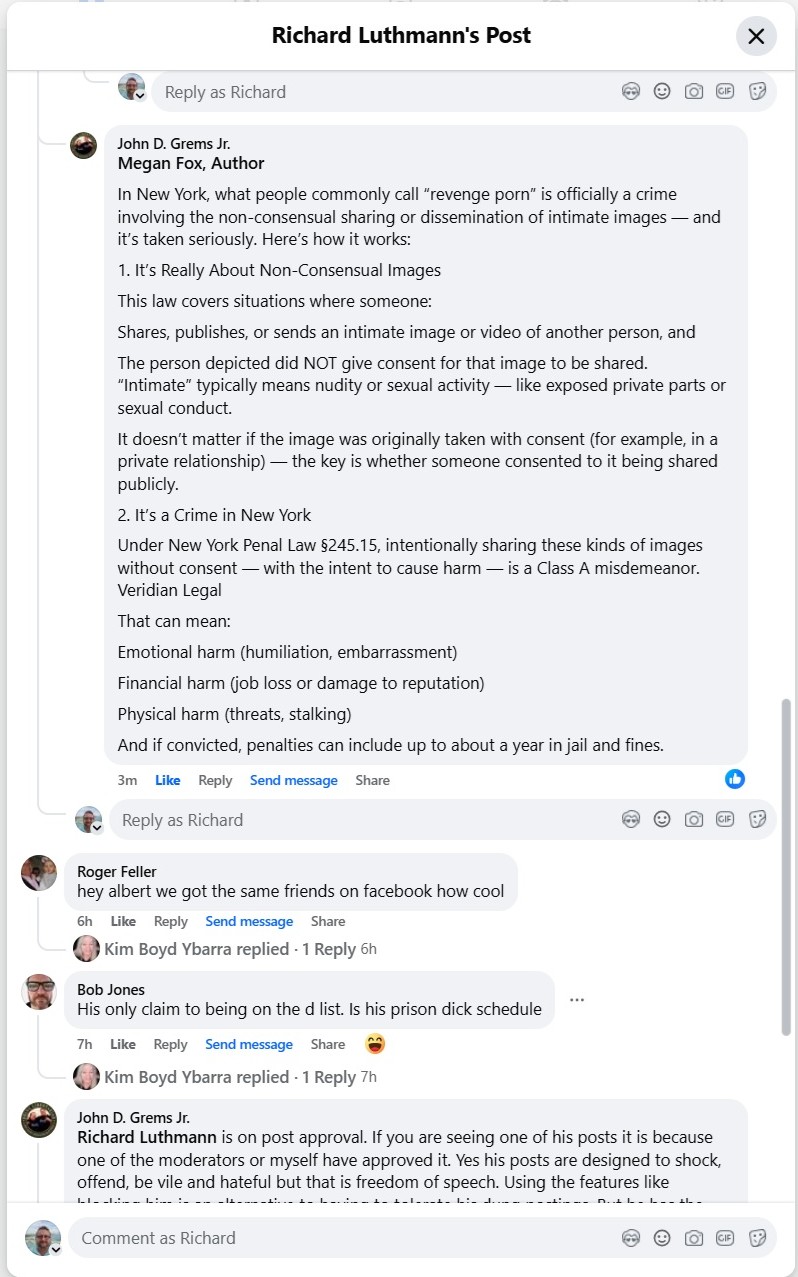Click Send message under Roger Feller's comment

[249, 921]
